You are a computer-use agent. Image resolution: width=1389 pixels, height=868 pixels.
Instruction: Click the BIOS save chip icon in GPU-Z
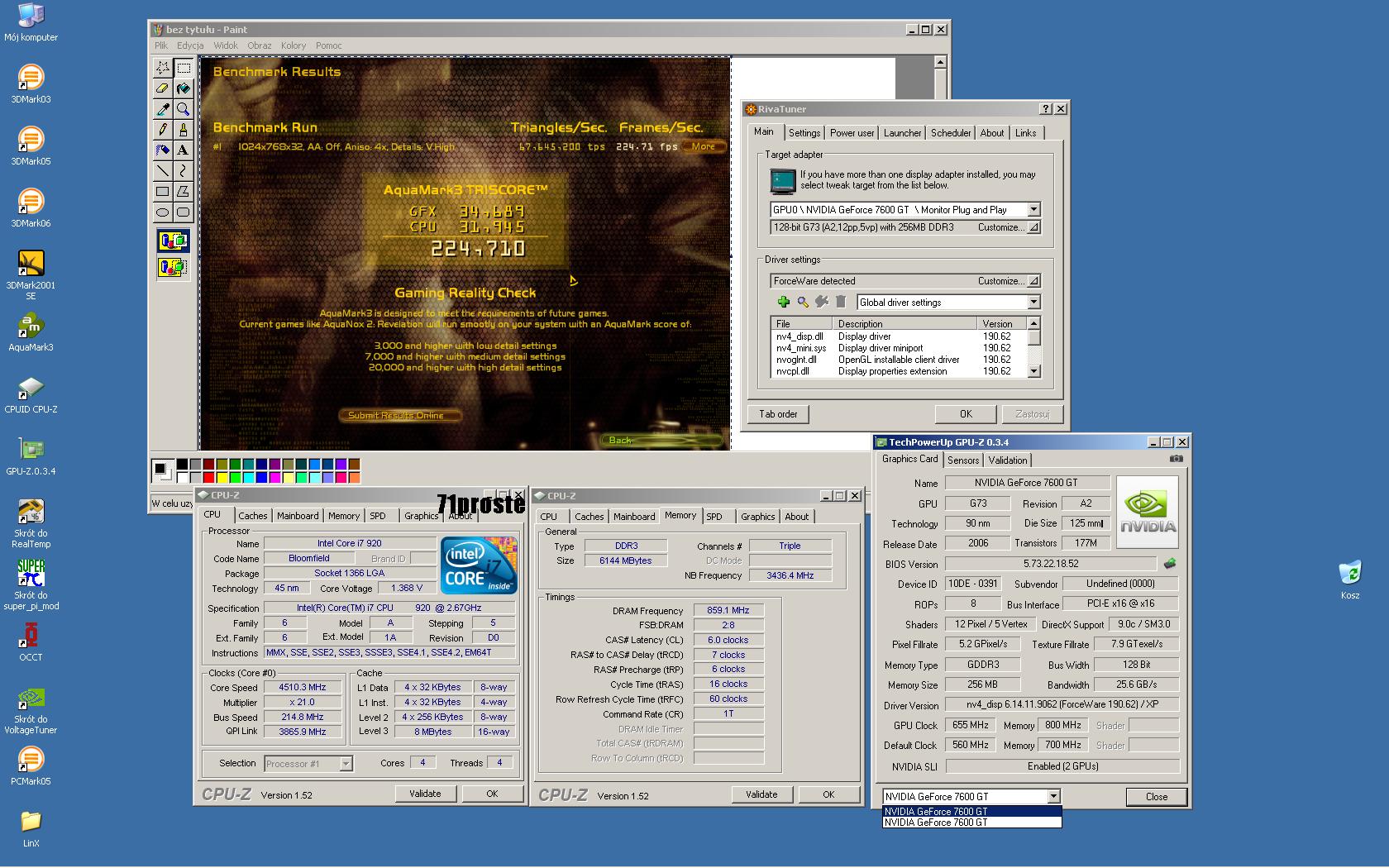tap(1170, 564)
